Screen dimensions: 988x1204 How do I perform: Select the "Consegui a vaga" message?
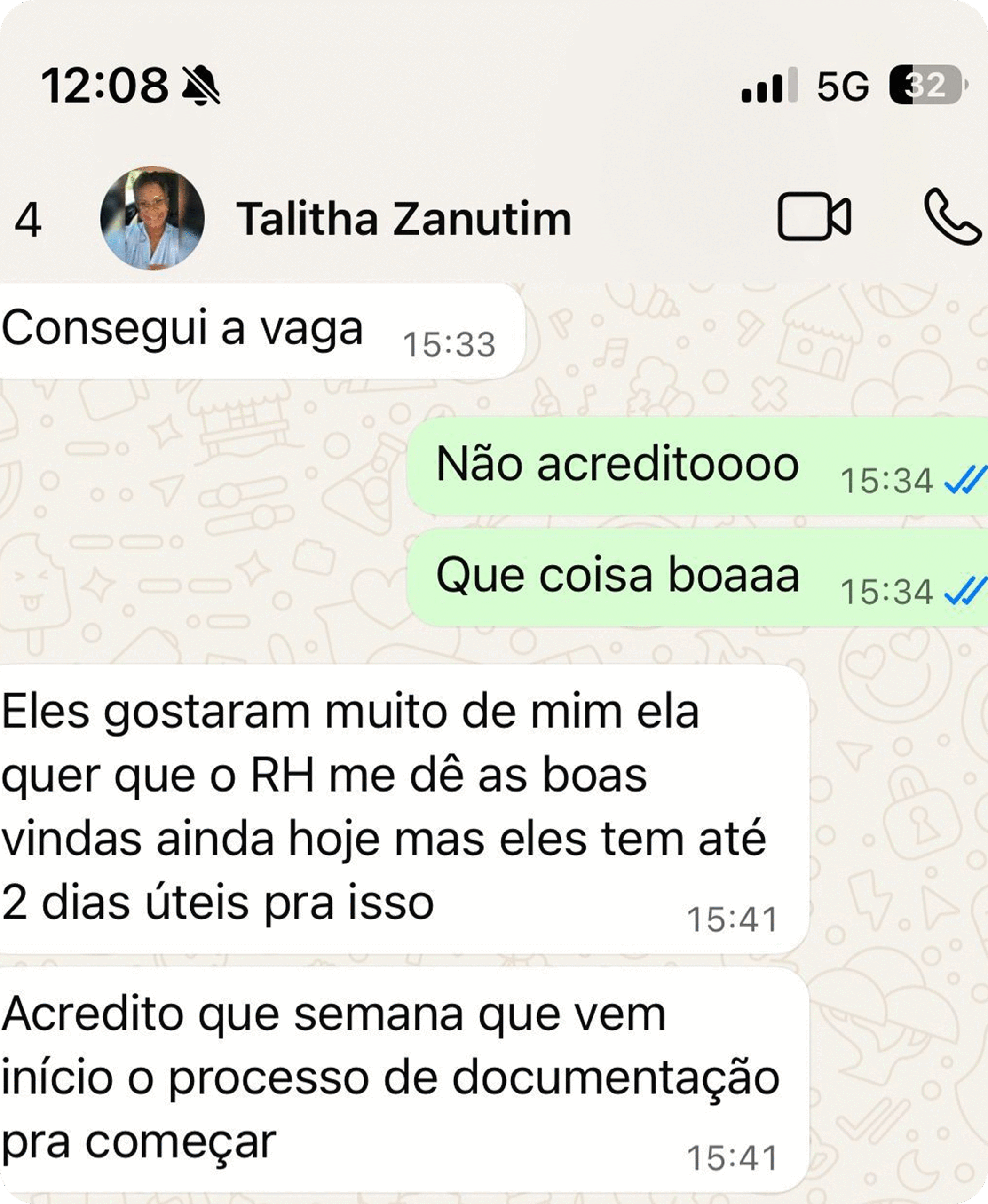(262, 331)
